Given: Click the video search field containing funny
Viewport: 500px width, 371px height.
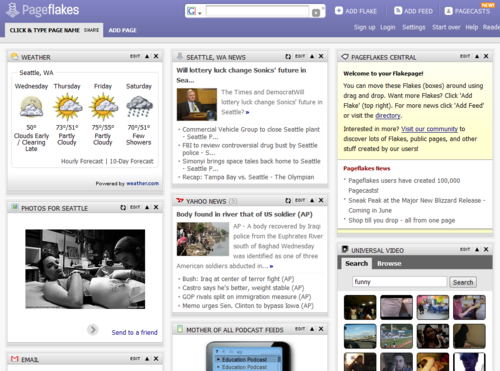Looking at the screenshot, I should tap(399, 282).
